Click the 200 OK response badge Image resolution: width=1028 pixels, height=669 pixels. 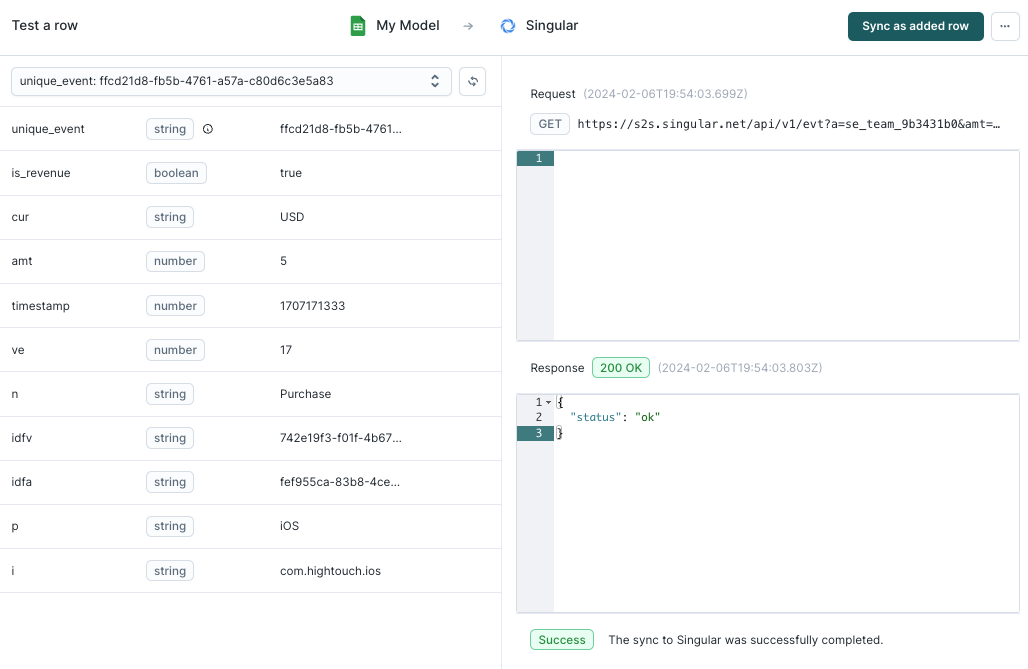[x=620, y=368]
